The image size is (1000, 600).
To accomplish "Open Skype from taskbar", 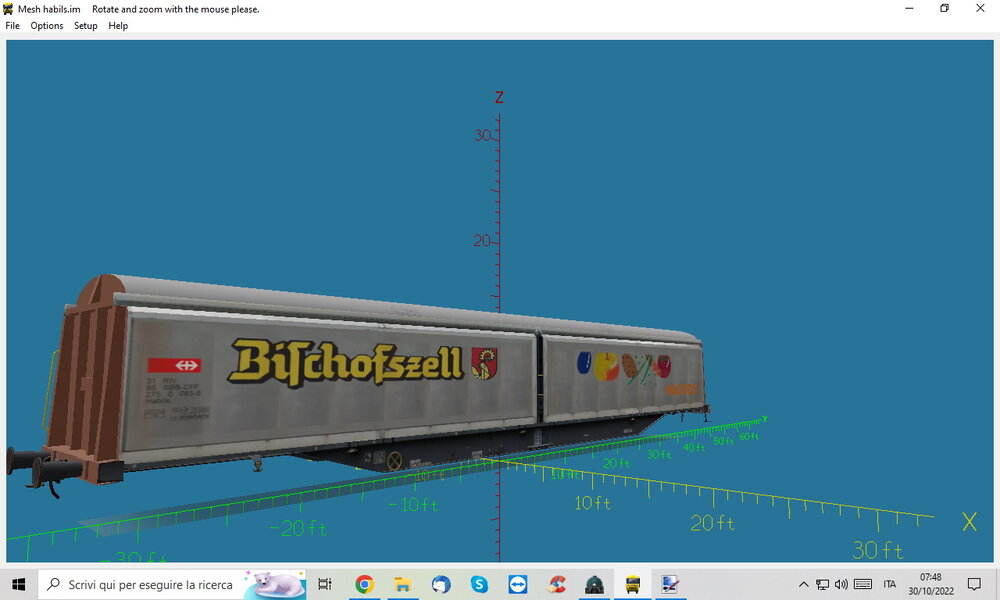I will click(479, 584).
